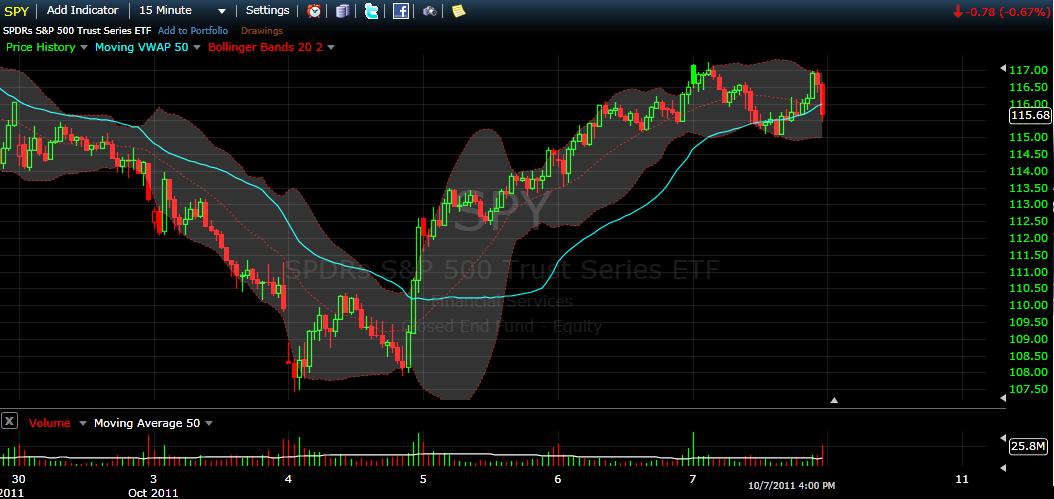Click the 10/7/2011 4:00 PM timestamp
1054x499 pixels.
pos(792,486)
